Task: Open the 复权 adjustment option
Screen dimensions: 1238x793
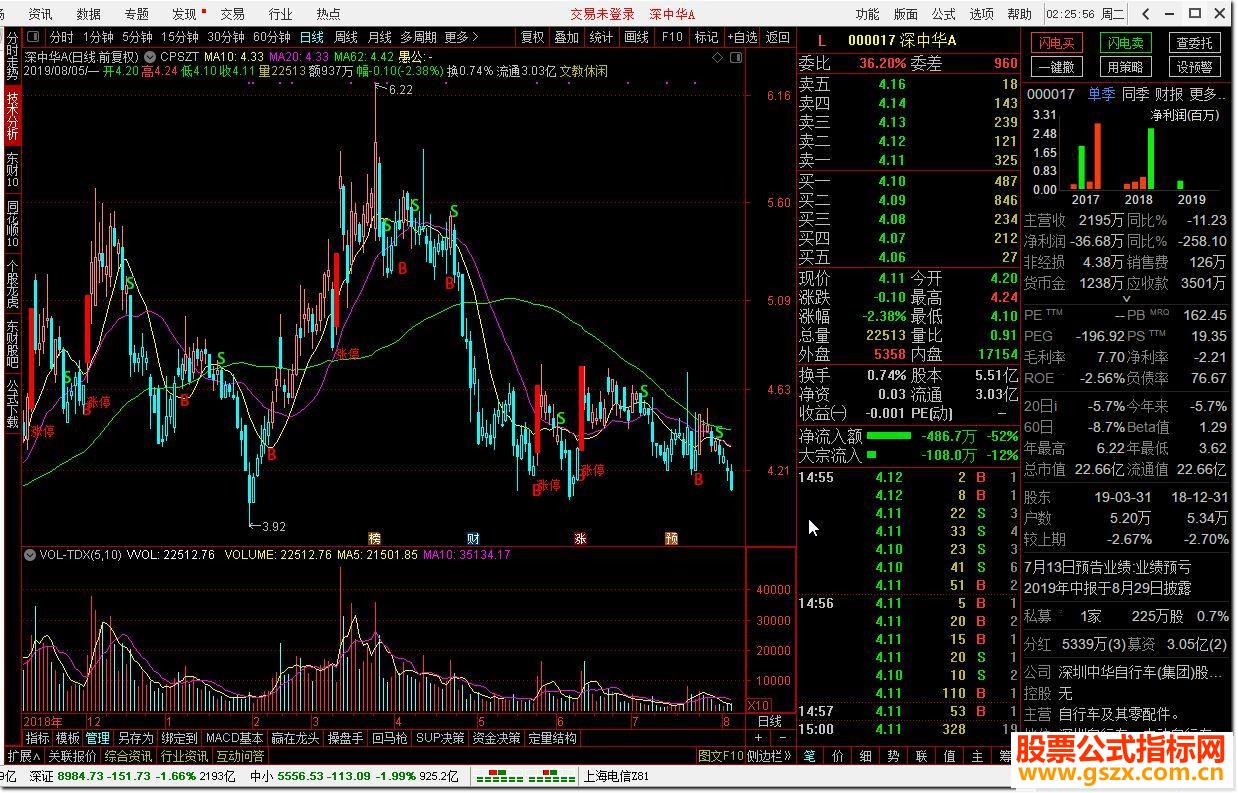Action: (533, 37)
